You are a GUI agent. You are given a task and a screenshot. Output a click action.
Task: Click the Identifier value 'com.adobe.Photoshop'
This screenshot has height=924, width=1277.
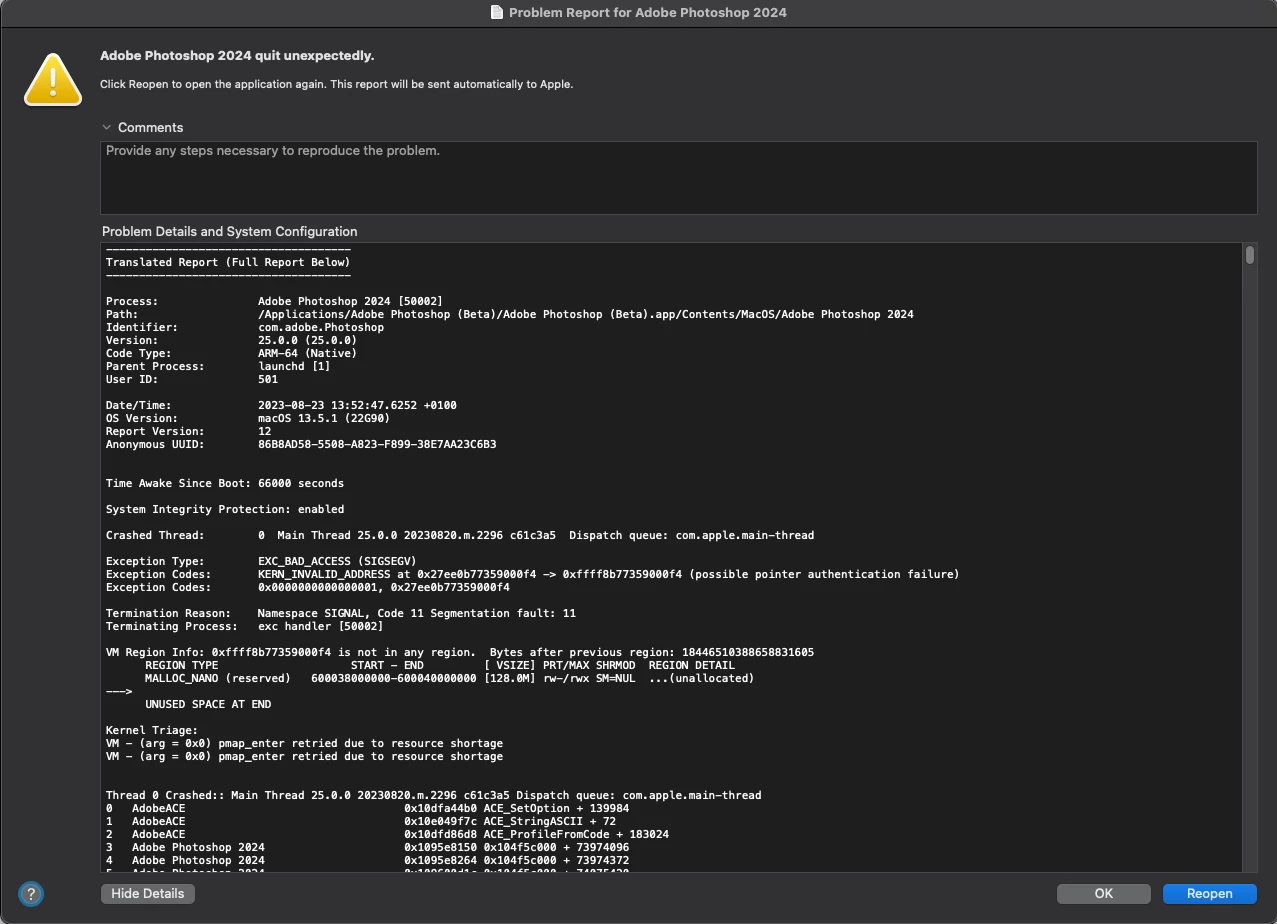click(x=321, y=327)
